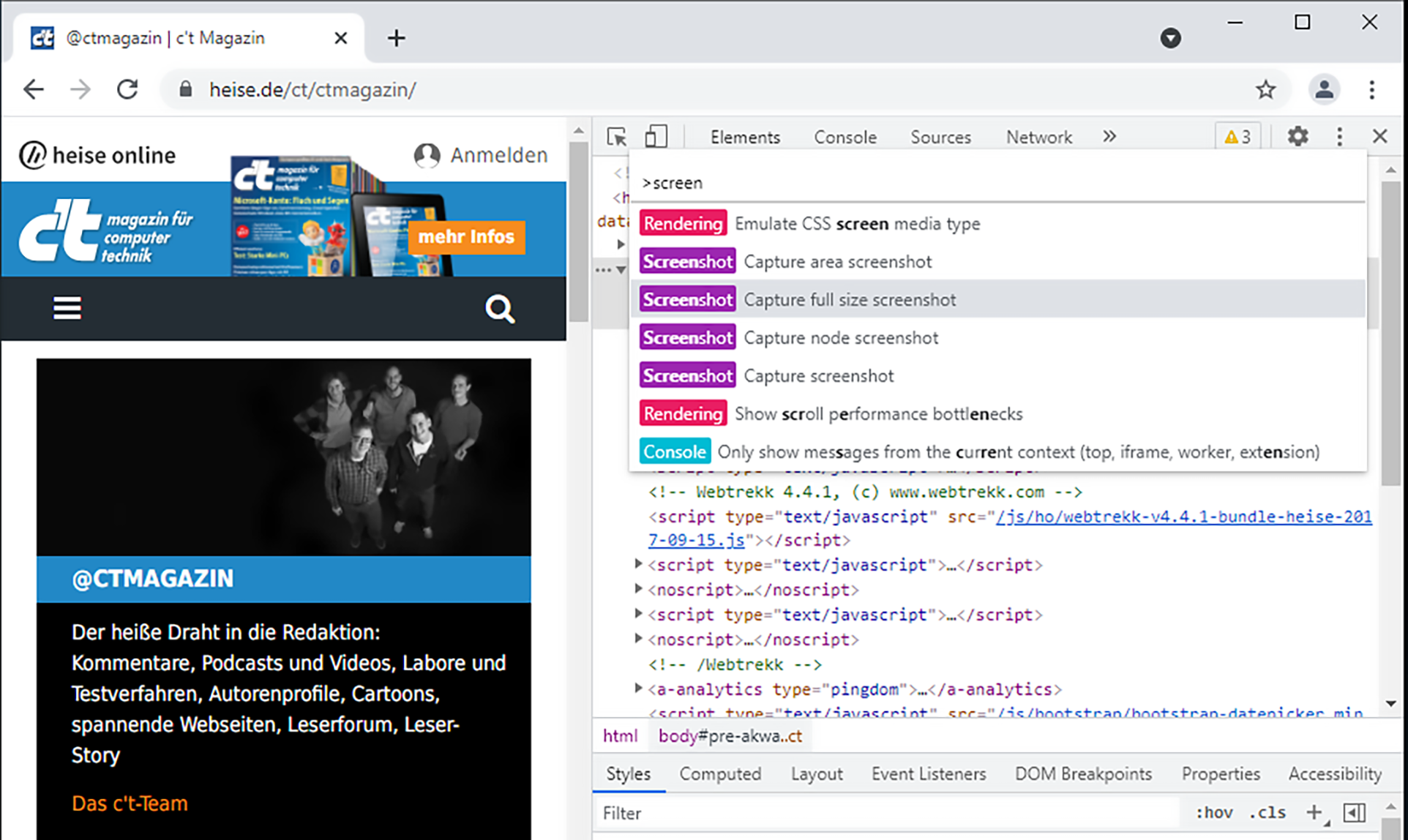Open DevTools three-dot customize menu

[x=1339, y=137]
